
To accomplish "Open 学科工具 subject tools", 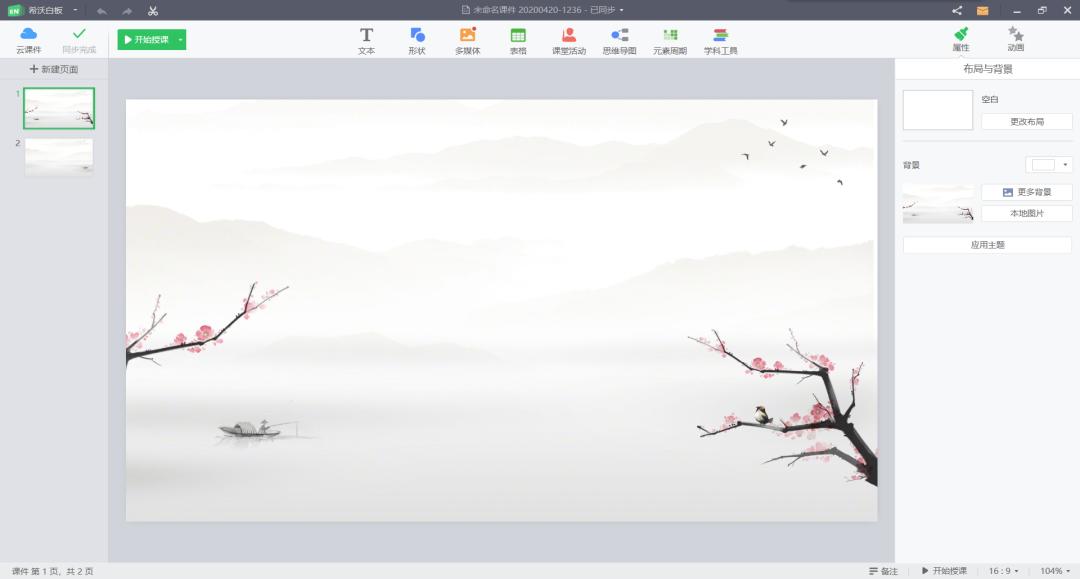I will pos(720,40).
